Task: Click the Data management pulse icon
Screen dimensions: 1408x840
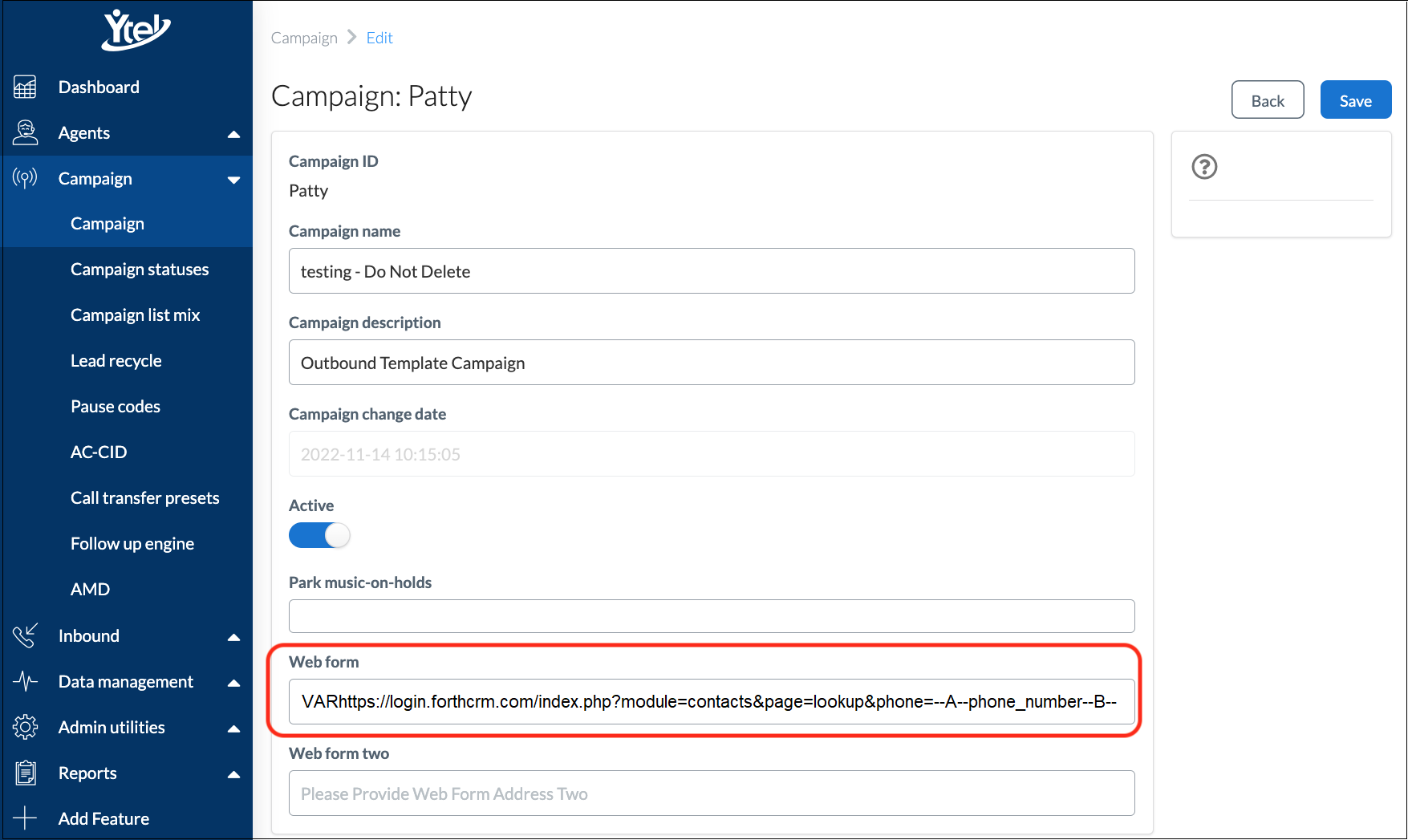Action: pyautogui.click(x=25, y=681)
